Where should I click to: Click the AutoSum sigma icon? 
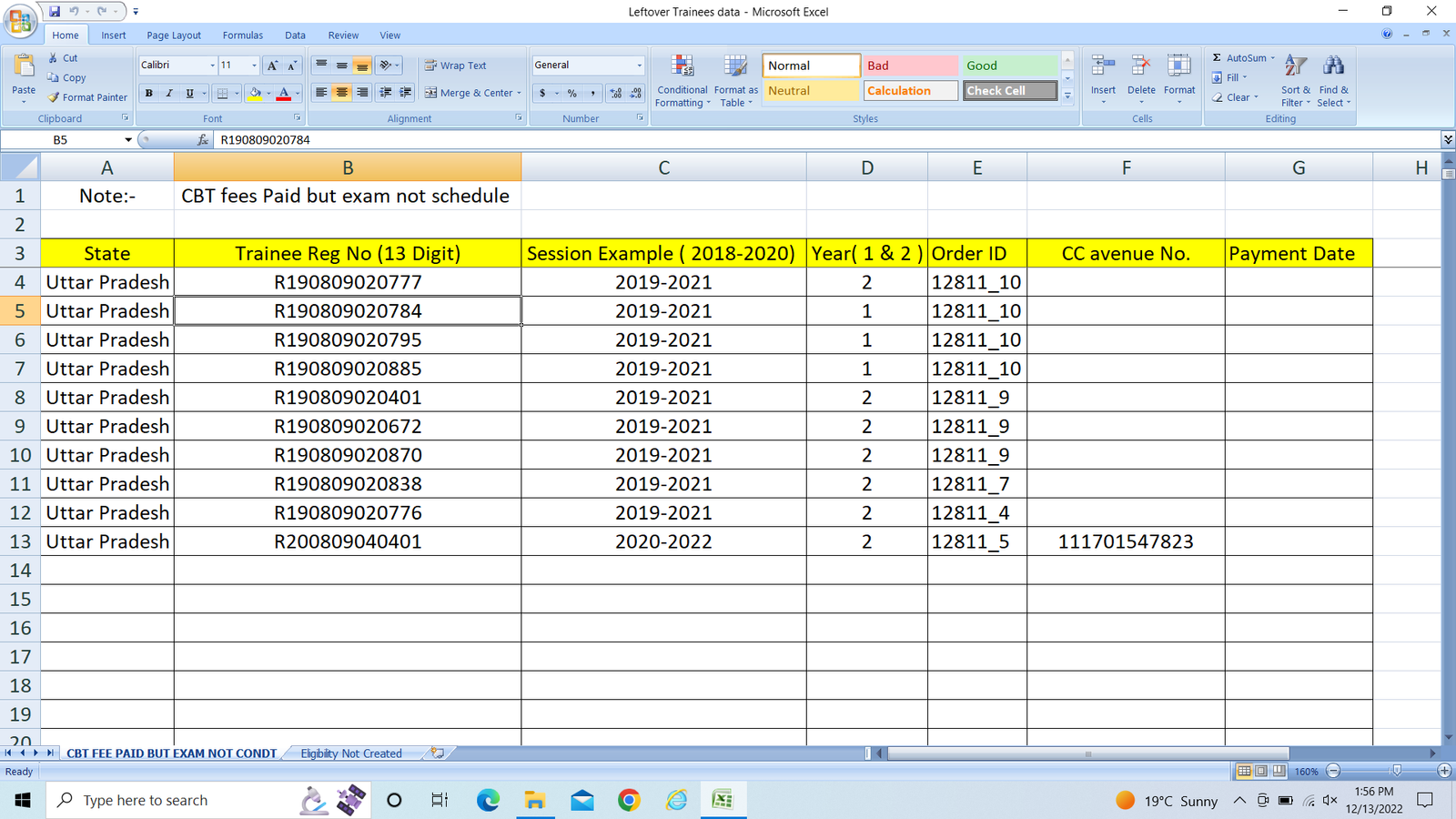[x=1217, y=57]
